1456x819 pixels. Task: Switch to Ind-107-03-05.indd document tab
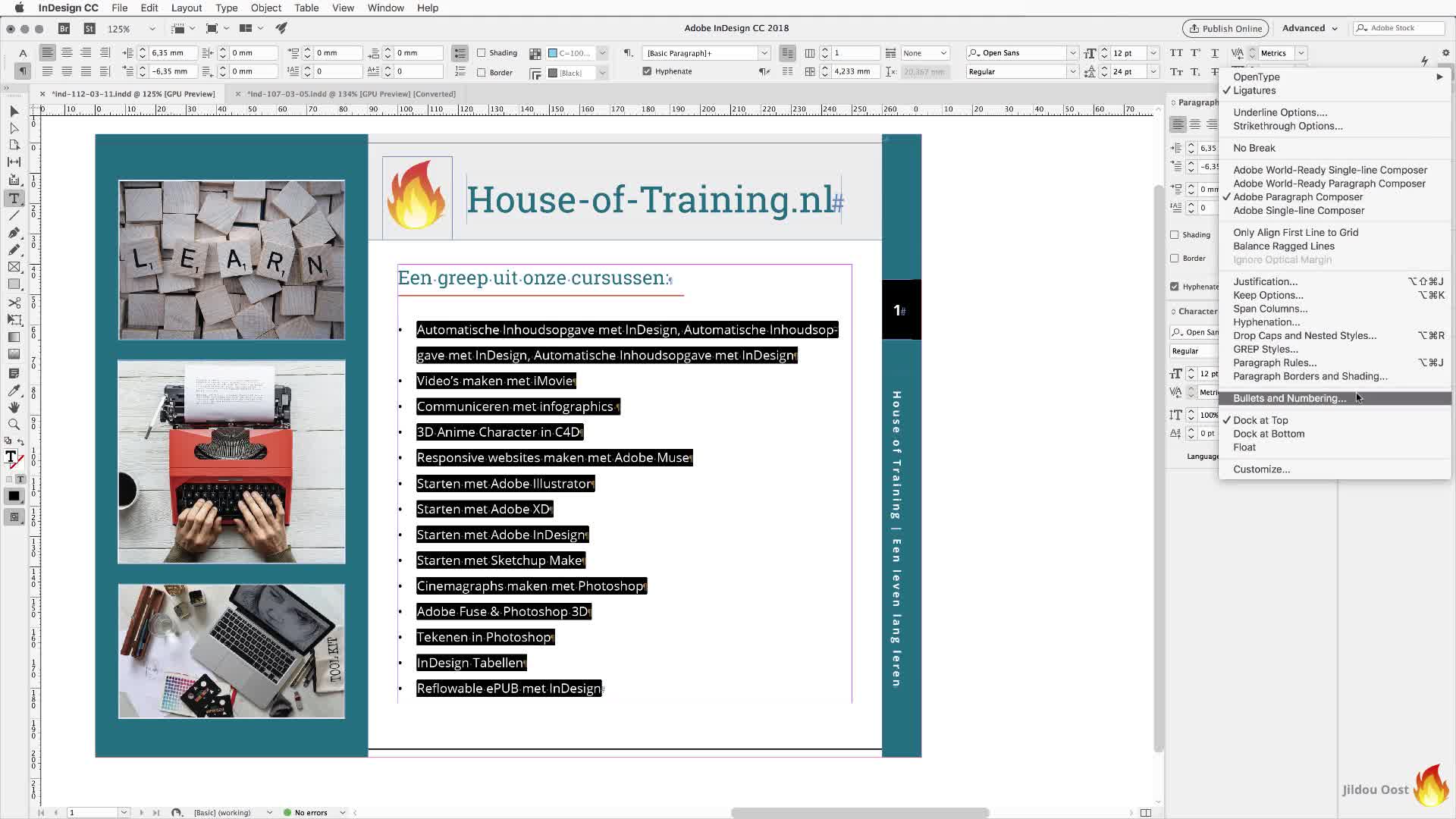click(350, 94)
